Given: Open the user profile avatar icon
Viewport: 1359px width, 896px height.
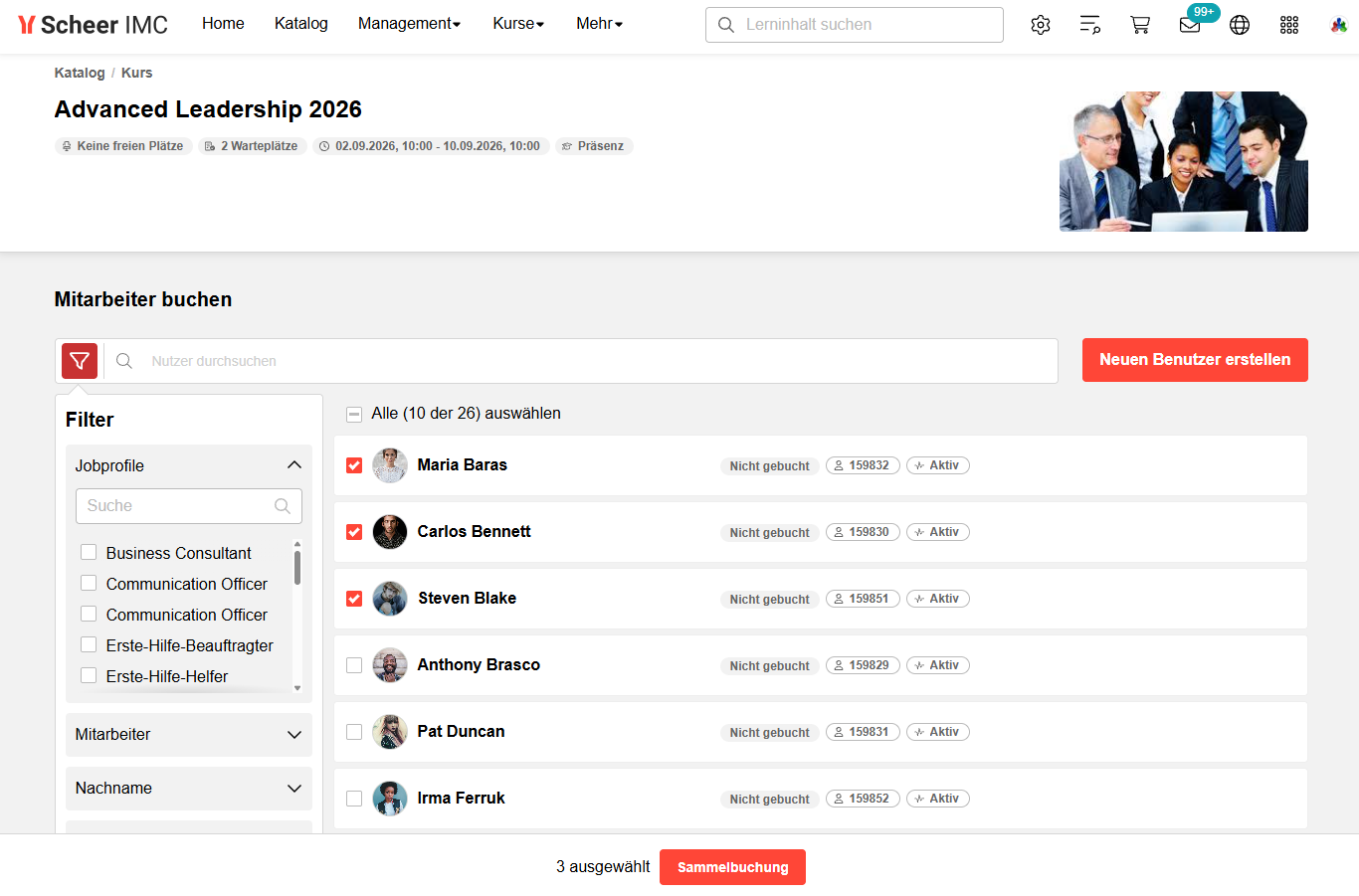Looking at the screenshot, I should 1339,25.
